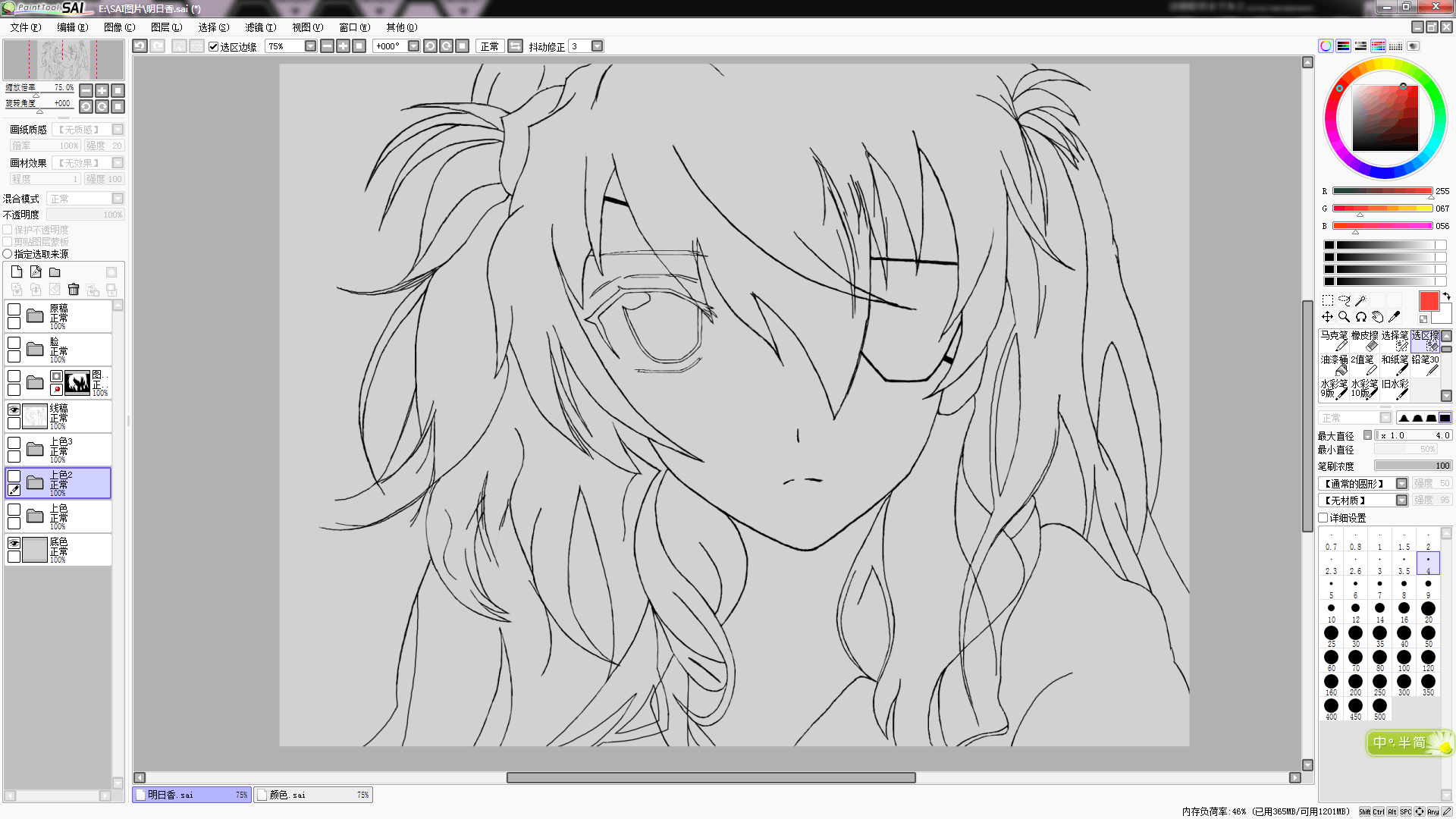Click the red foreground color swatch
The image size is (1456, 819).
coord(1429,301)
